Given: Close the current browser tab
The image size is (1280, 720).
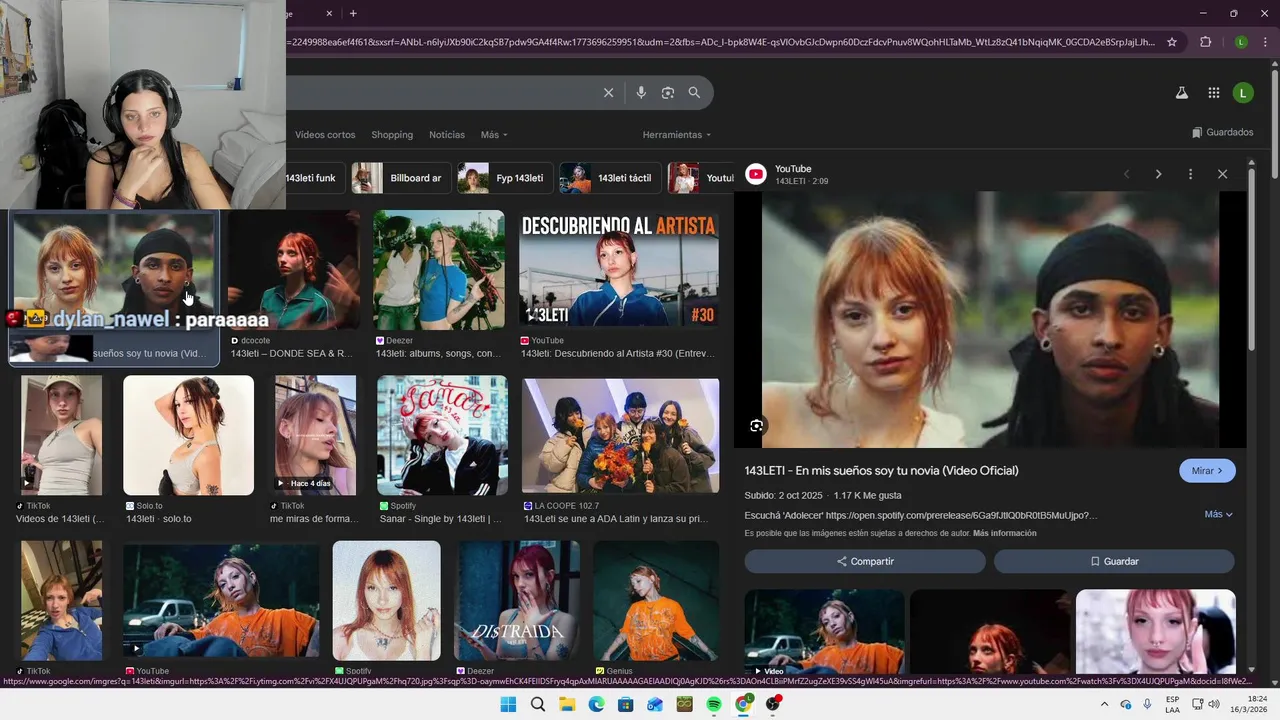Looking at the screenshot, I should point(329,13).
